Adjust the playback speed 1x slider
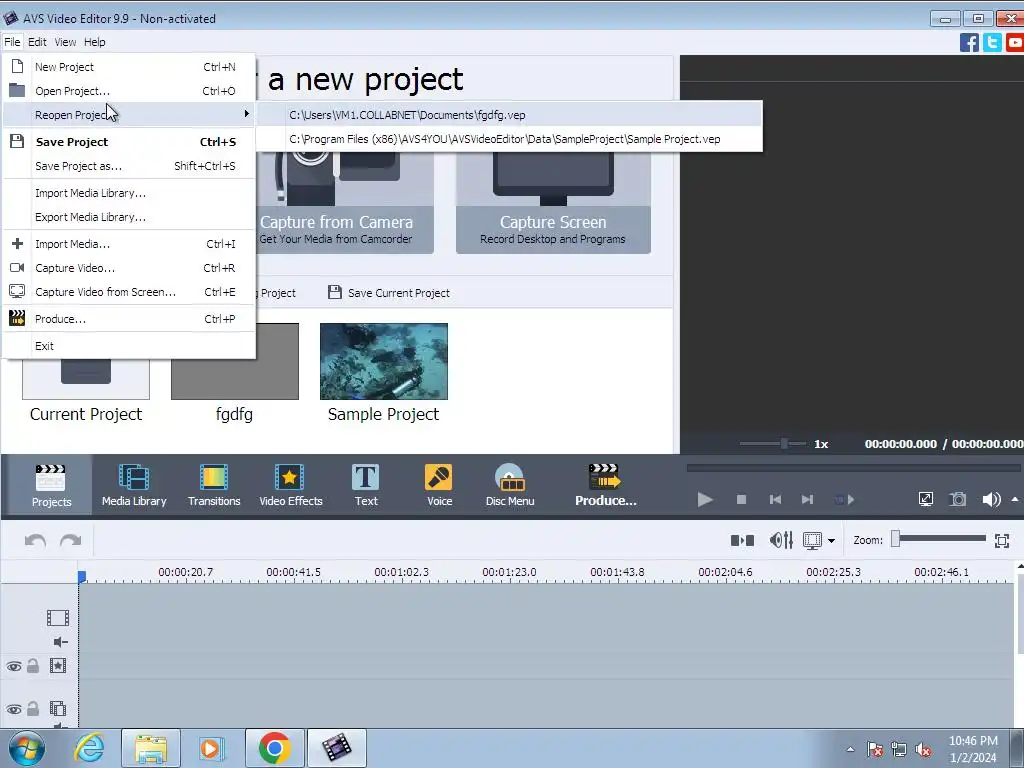Viewport: 1024px width, 768px height. tap(773, 444)
